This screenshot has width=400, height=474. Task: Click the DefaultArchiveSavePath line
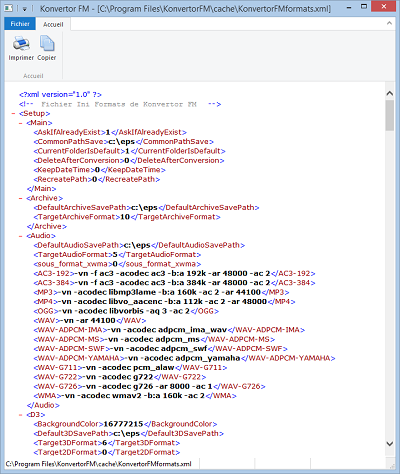click(146, 208)
